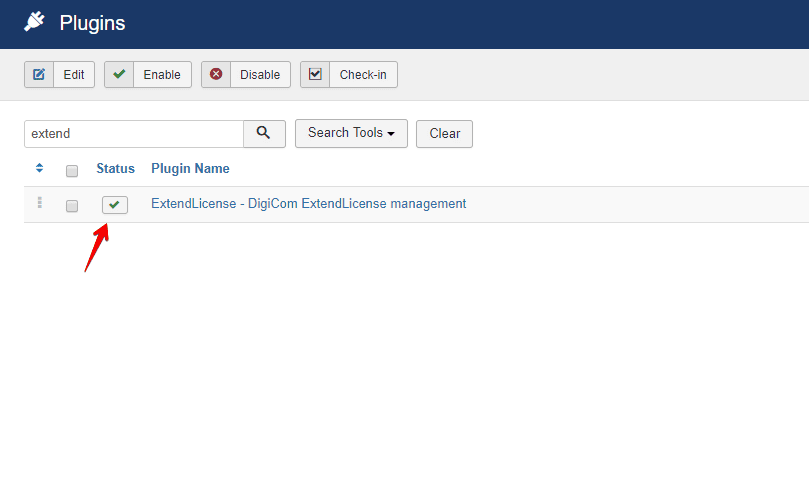Click the plug icon in the Plugins header
809x497 pixels.
point(35,22)
